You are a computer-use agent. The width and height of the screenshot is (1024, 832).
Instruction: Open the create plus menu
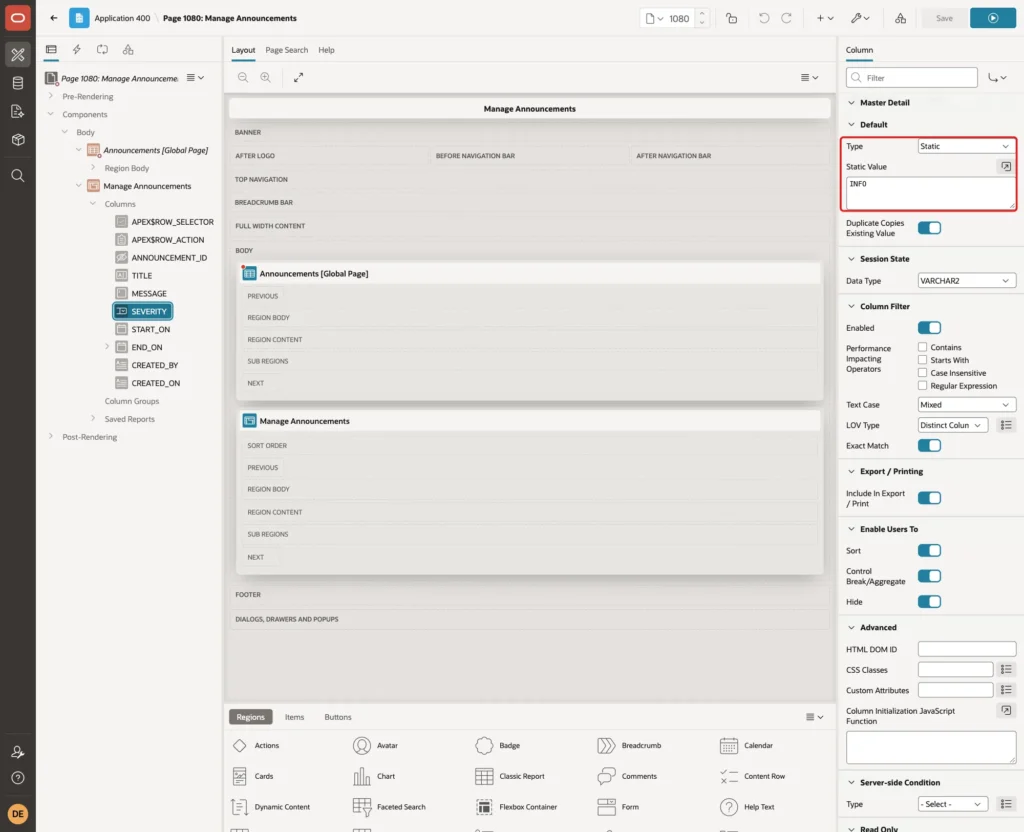[x=825, y=18]
